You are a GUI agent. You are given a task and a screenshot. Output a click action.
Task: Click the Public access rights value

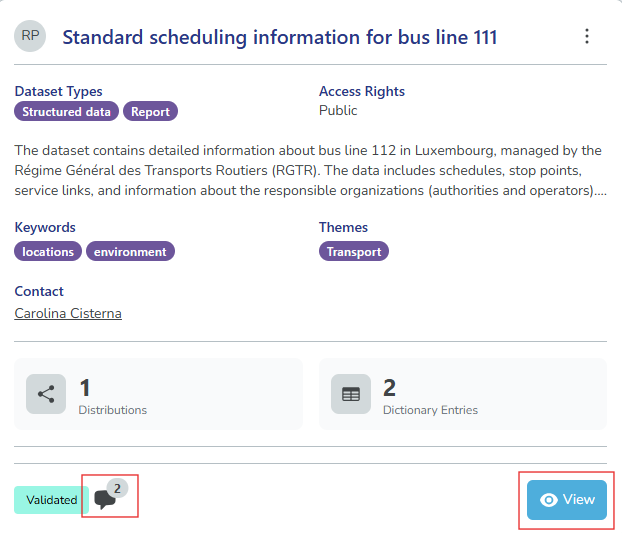(338, 110)
